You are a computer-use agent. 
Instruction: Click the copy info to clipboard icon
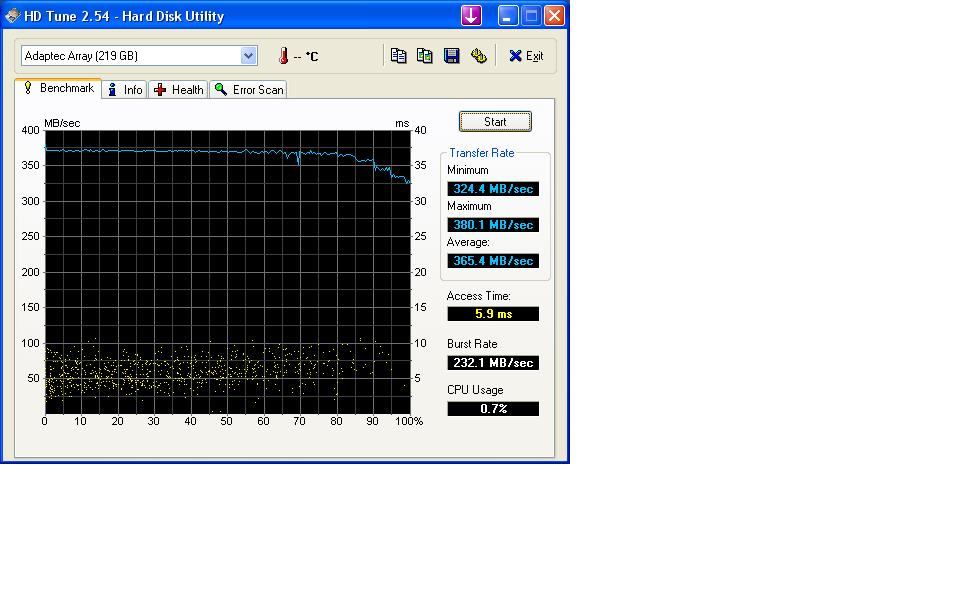click(398, 56)
